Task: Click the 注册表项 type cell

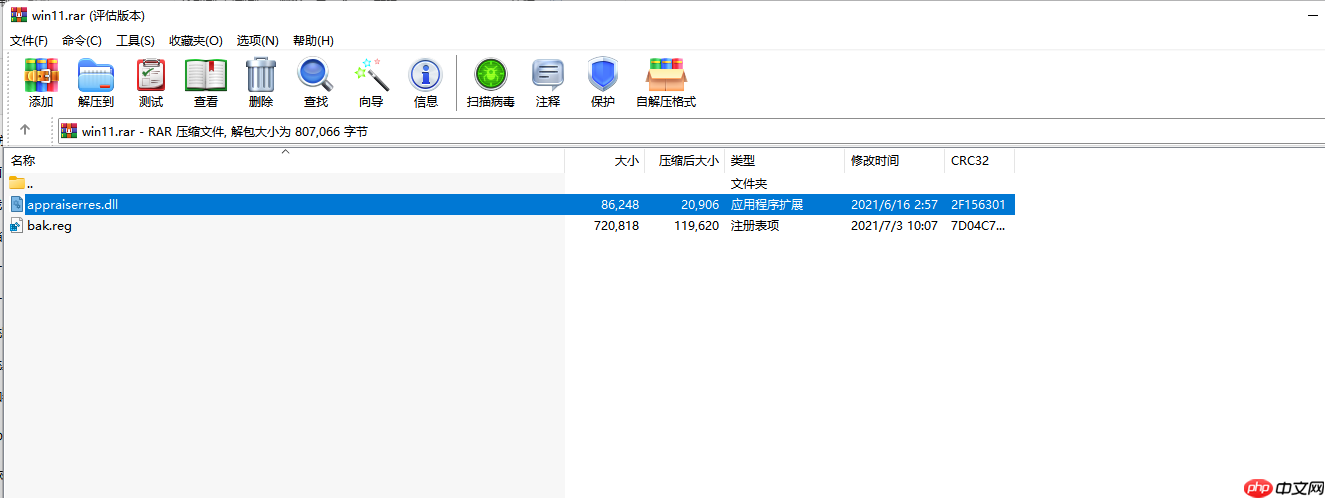Action: [755, 225]
